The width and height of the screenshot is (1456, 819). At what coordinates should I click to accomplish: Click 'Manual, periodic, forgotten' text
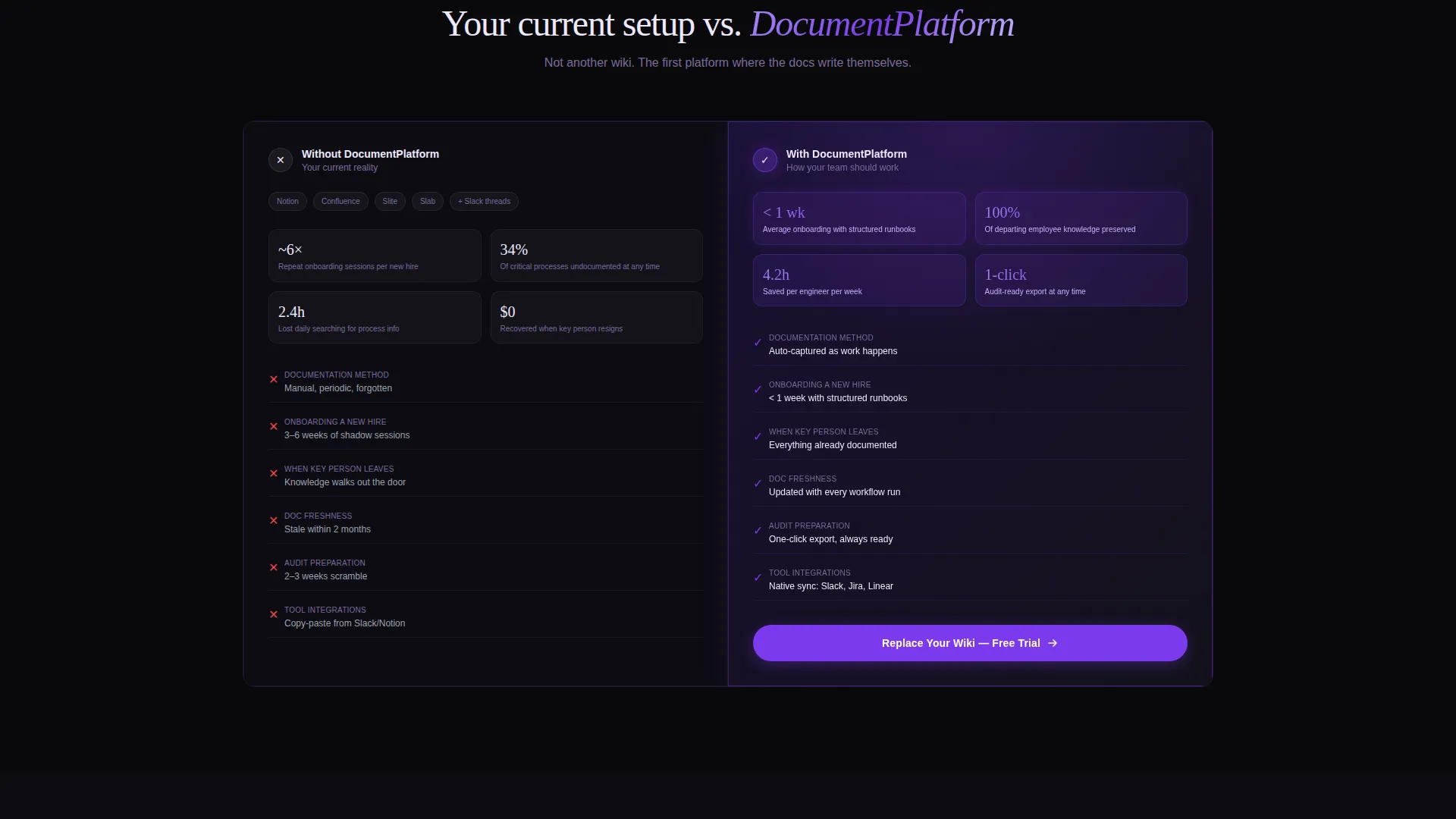point(338,388)
